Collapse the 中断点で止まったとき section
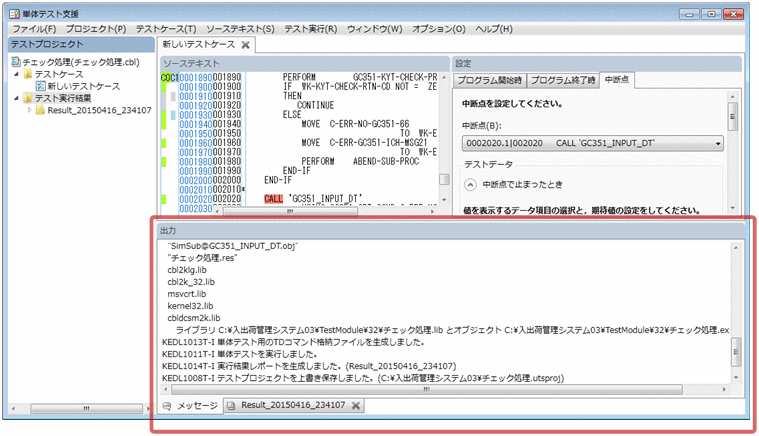The height and width of the screenshot is (436, 759). [470, 184]
